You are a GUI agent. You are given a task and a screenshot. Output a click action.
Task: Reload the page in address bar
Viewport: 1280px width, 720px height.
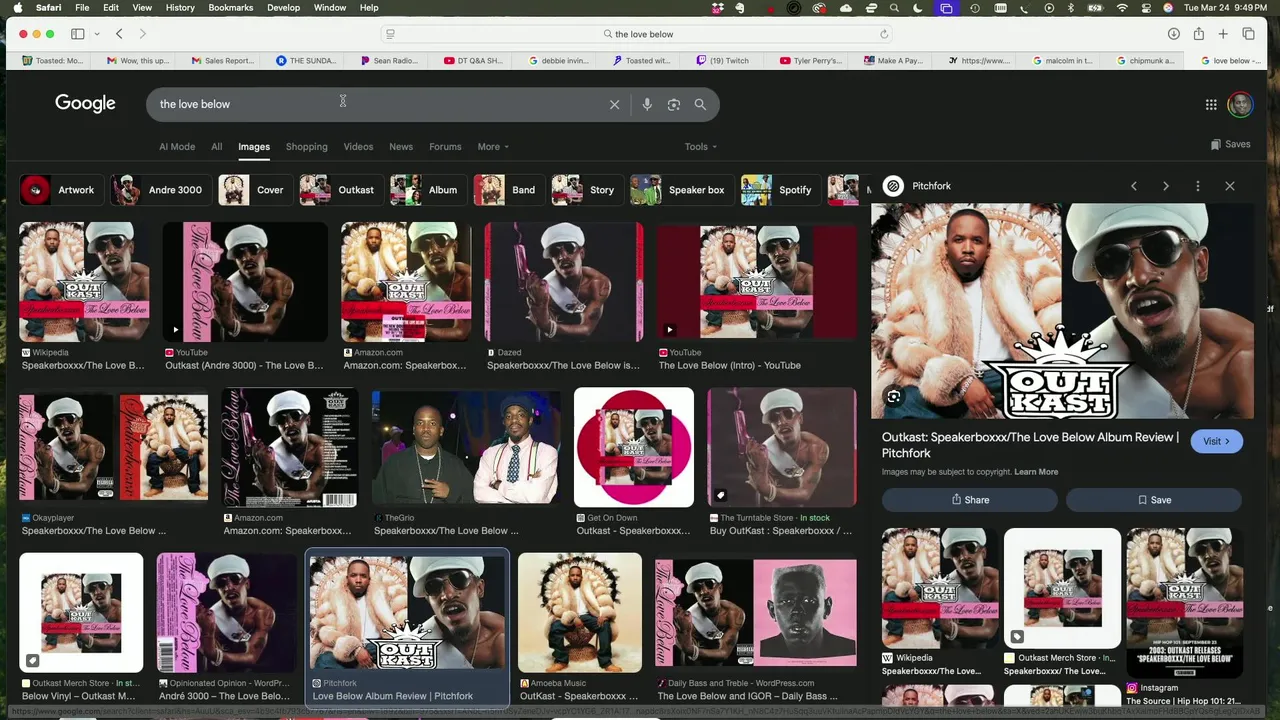[884, 34]
